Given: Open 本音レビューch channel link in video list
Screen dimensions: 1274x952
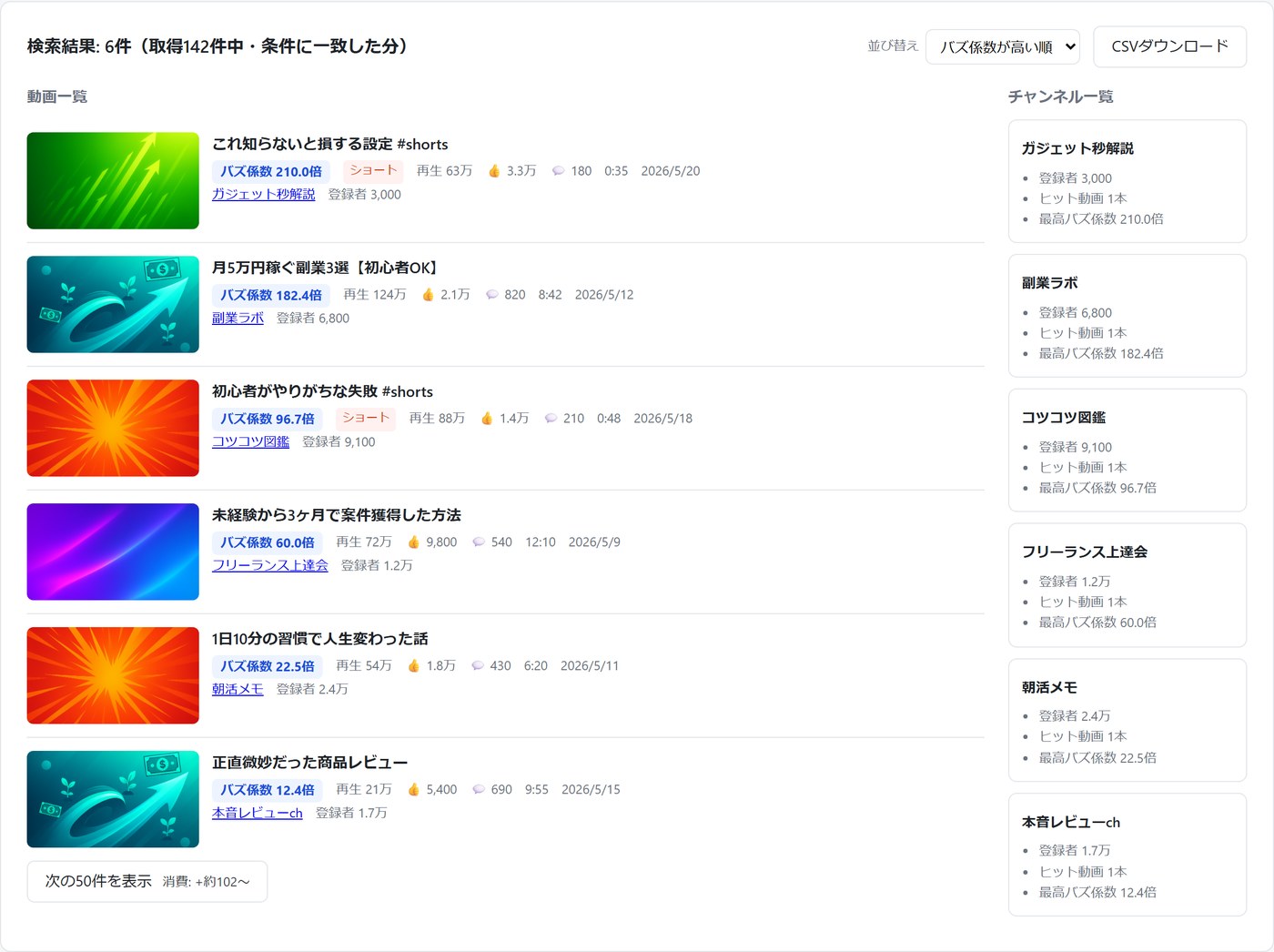Looking at the screenshot, I should [x=257, y=813].
